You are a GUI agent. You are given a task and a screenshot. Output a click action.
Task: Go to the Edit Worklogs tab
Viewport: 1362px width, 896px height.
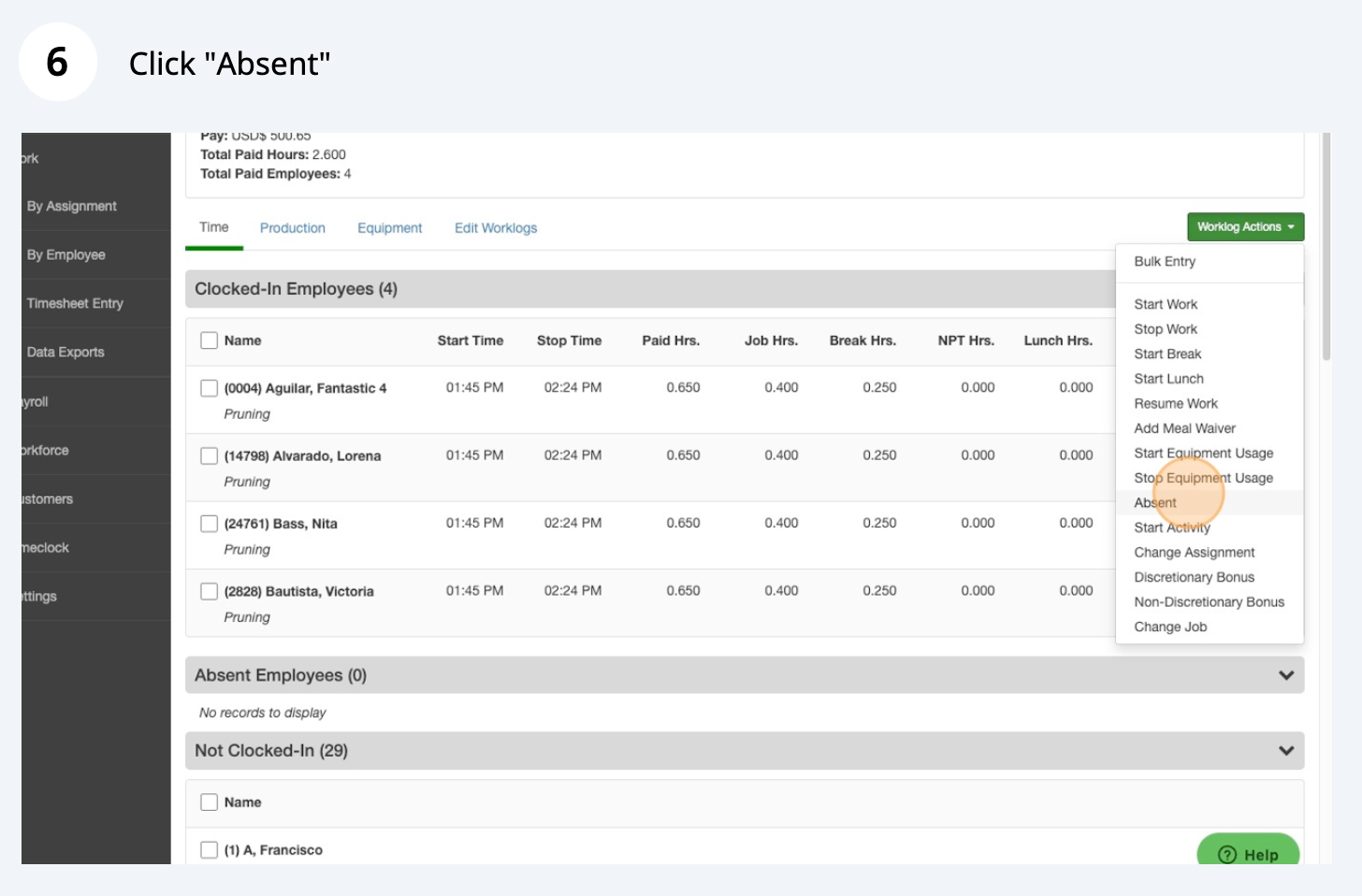point(495,228)
